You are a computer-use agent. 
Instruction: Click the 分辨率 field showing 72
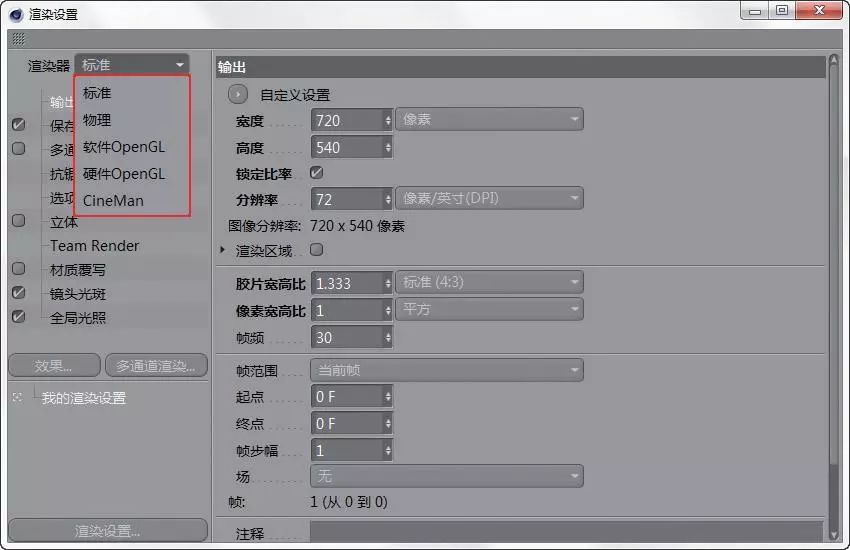click(347, 199)
